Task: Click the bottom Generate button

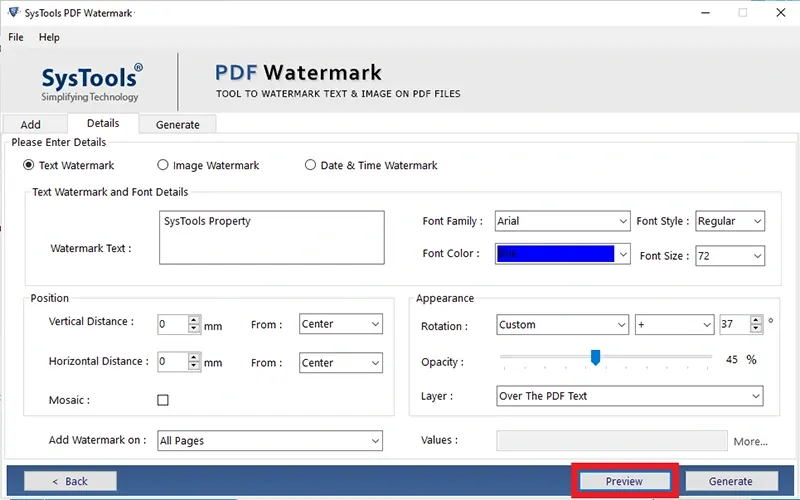Action: coord(731,481)
